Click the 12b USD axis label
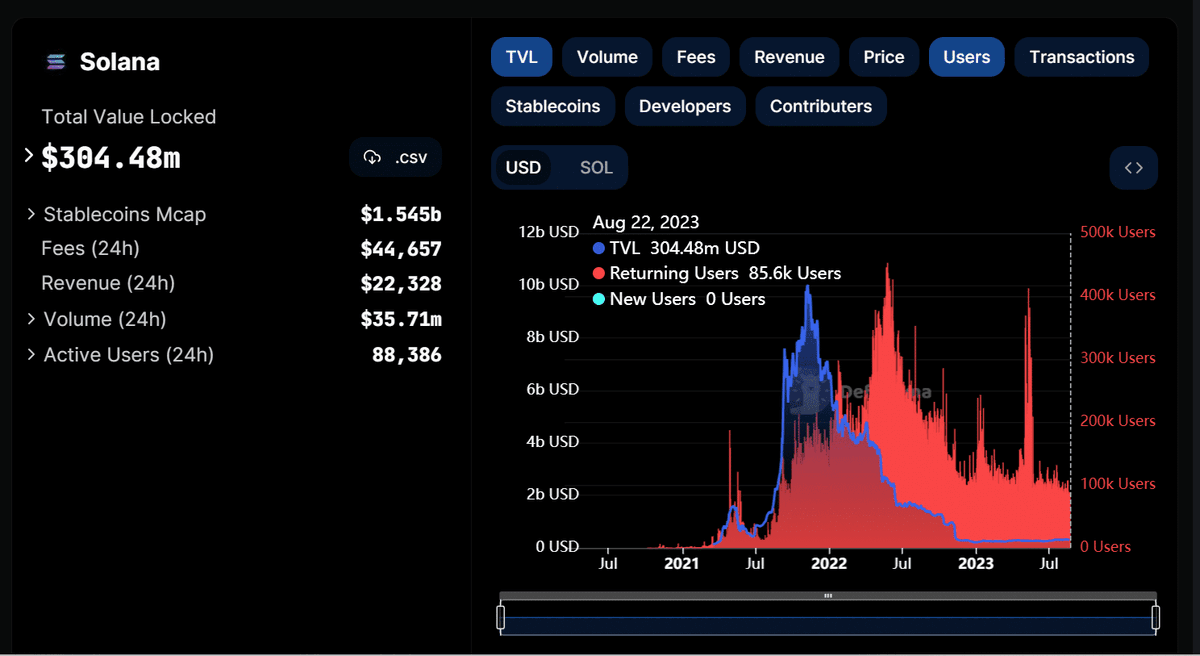Image resolution: width=1200 pixels, height=656 pixels. click(x=549, y=232)
